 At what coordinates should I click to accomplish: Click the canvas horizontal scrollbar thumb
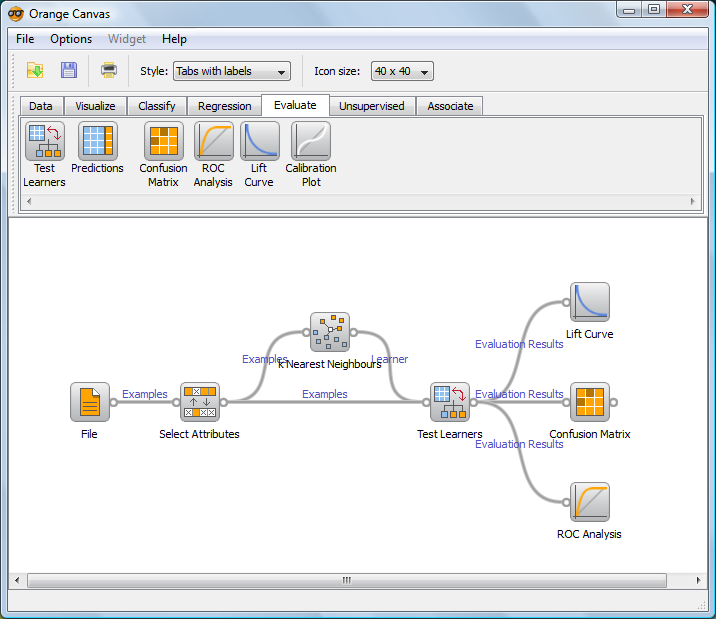click(x=347, y=580)
